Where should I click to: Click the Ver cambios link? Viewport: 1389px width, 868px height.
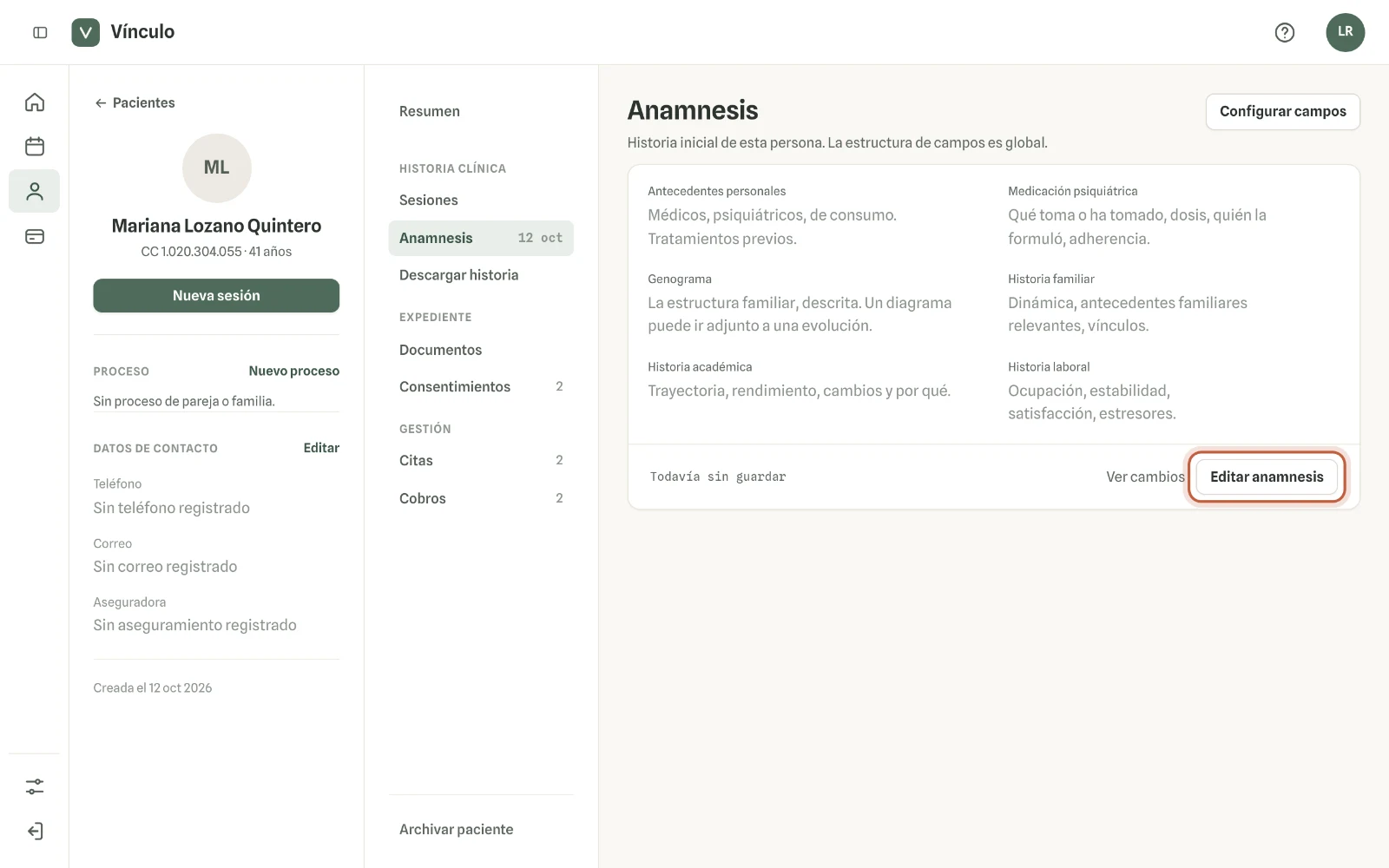1145,477
